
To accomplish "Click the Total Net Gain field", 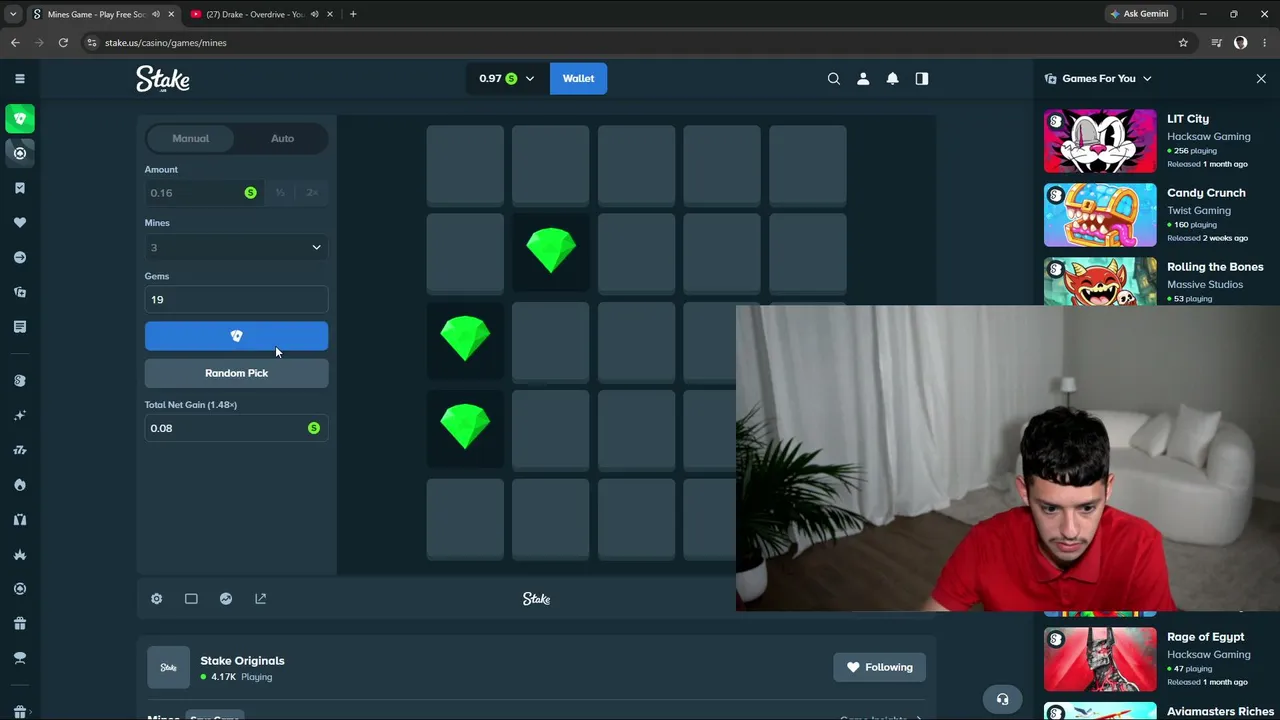I will pyautogui.click(x=236, y=428).
